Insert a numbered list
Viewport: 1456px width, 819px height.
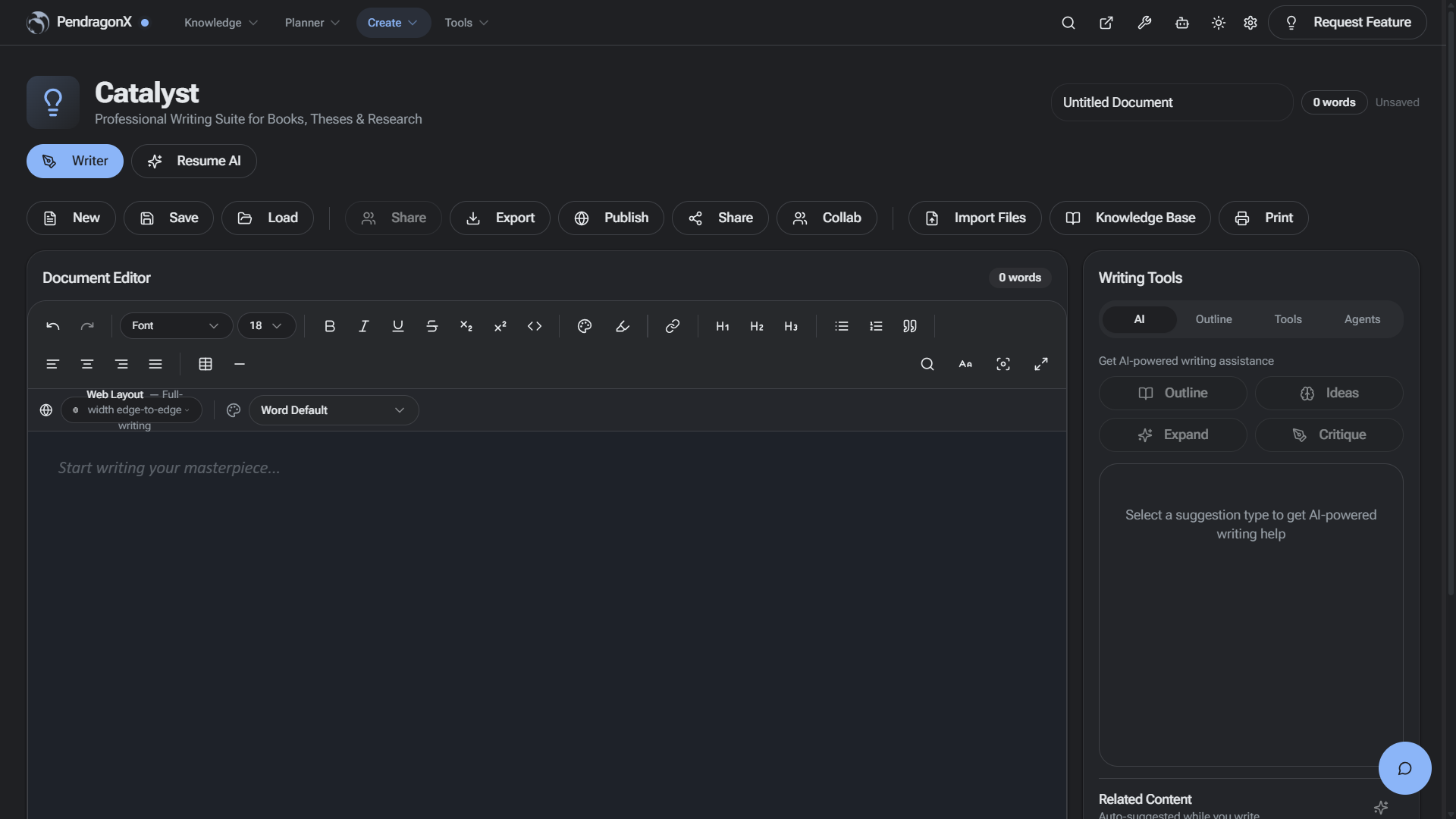pos(876,326)
